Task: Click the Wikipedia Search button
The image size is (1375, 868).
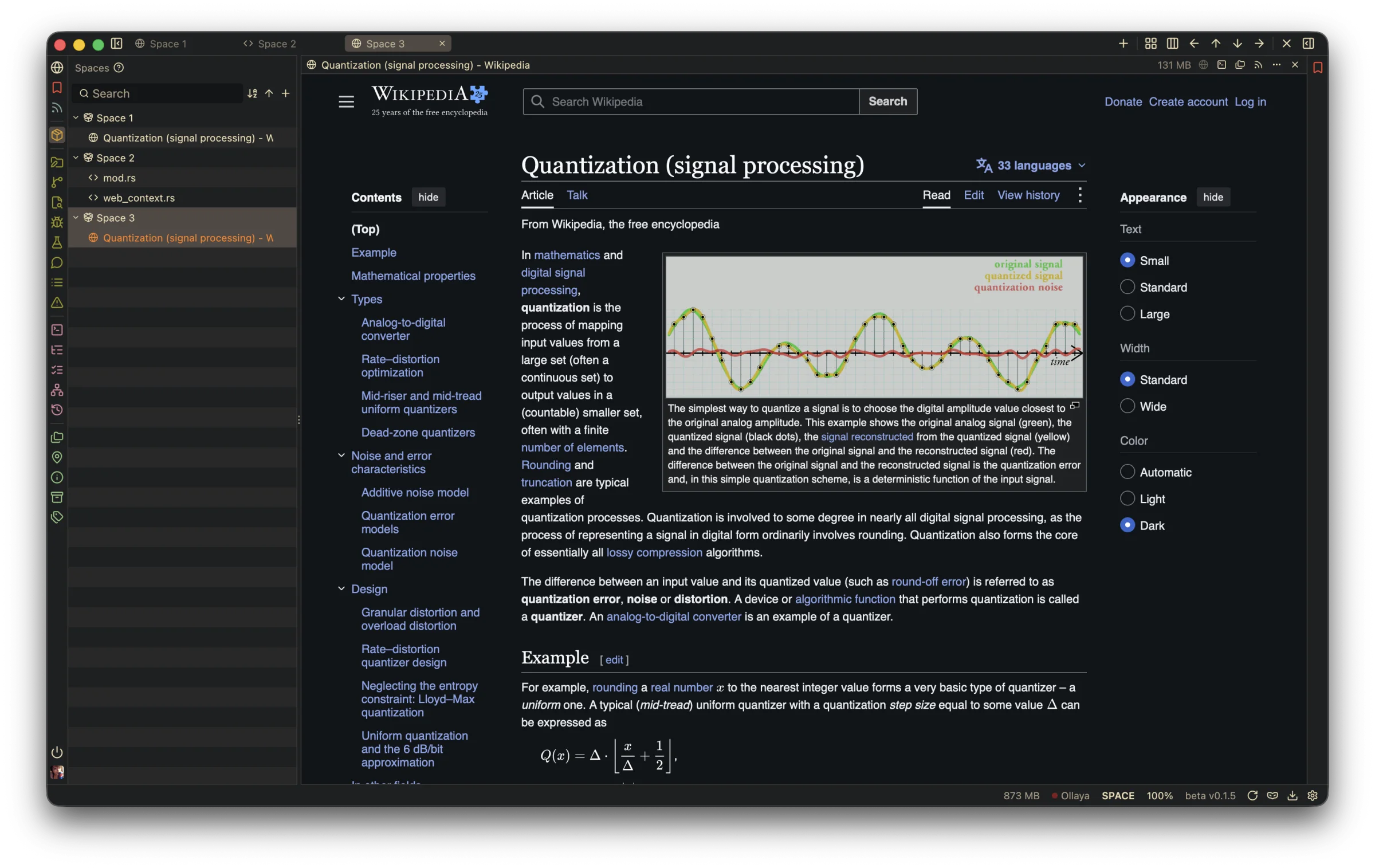Action: pos(888,101)
